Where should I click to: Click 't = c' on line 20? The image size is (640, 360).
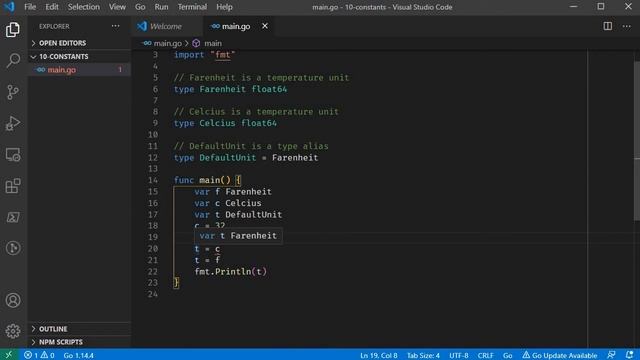[207, 249]
